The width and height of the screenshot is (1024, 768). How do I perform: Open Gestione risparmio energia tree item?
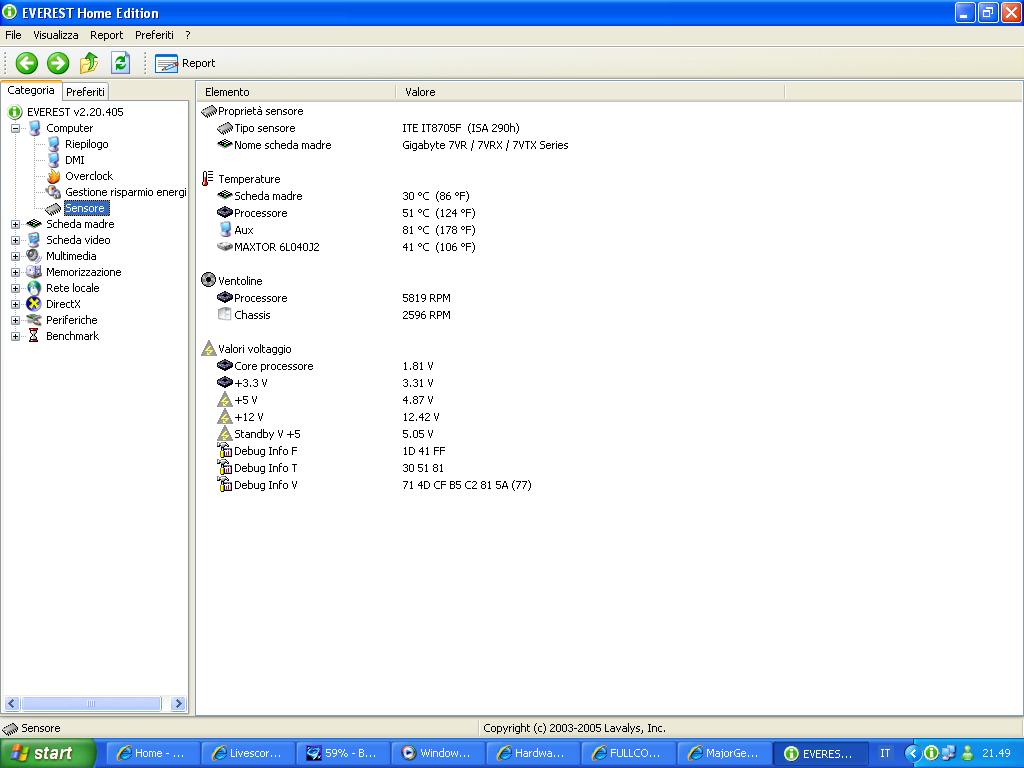[x=125, y=192]
